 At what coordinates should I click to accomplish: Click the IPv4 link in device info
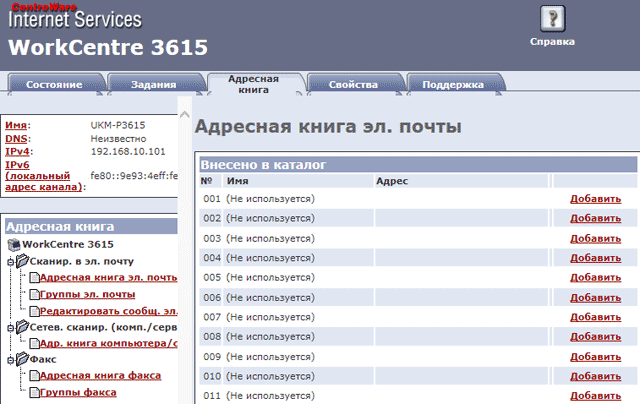[x=17, y=151]
